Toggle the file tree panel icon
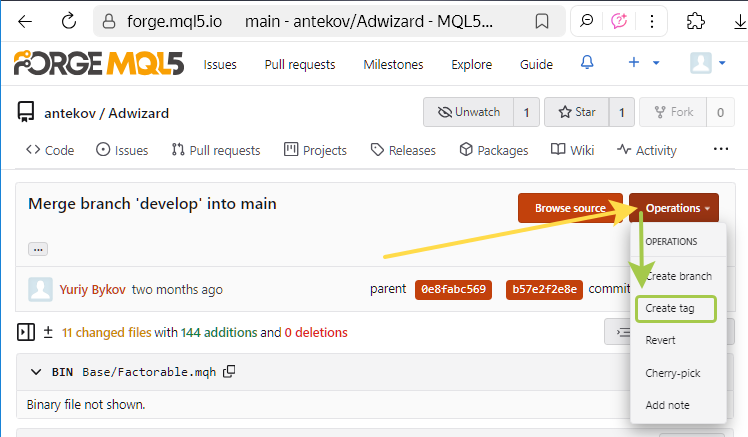Image resolution: width=748 pixels, height=437 pixels. pos(26,332)
